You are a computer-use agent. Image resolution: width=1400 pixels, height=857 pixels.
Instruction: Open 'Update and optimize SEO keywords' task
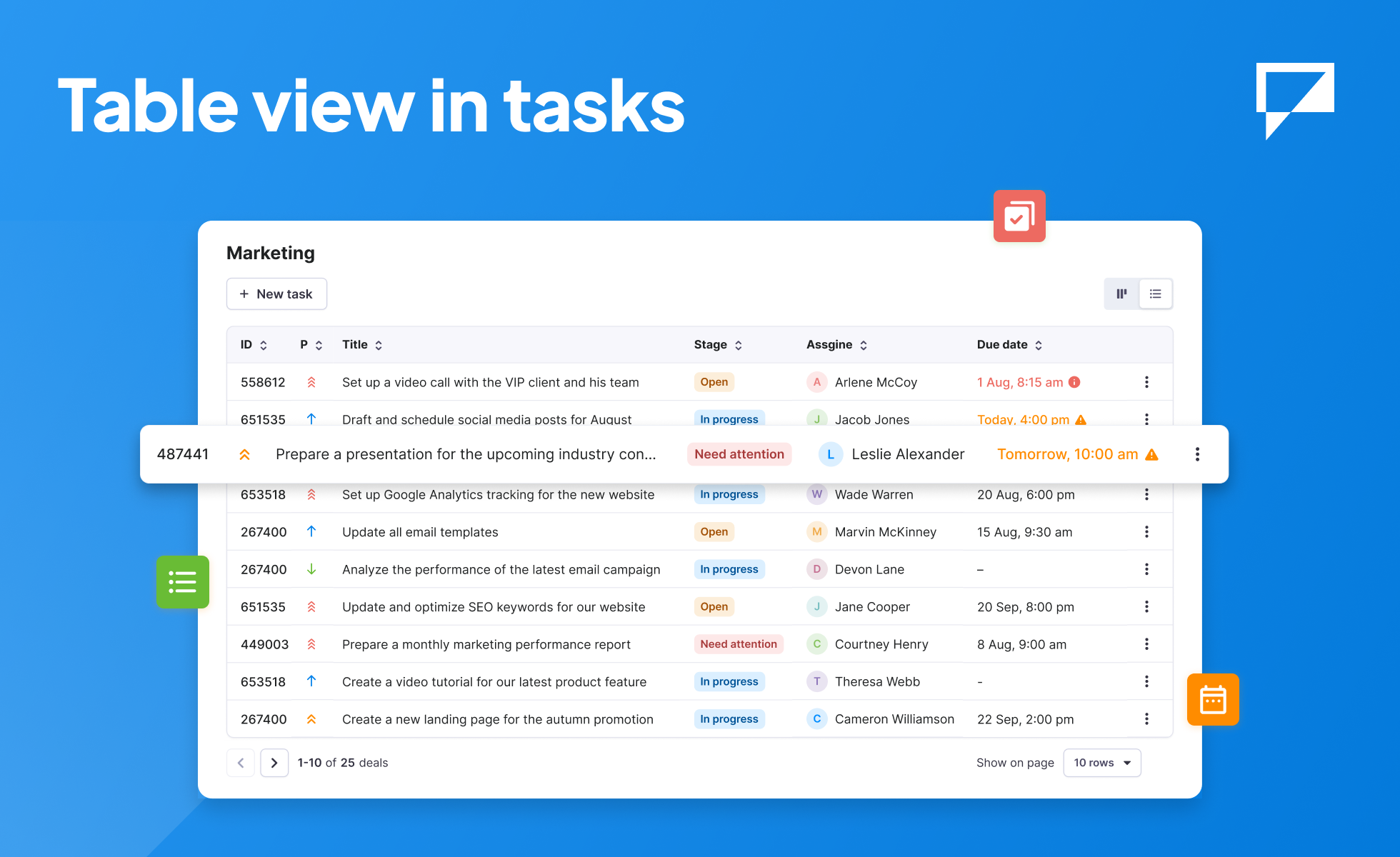494,607
